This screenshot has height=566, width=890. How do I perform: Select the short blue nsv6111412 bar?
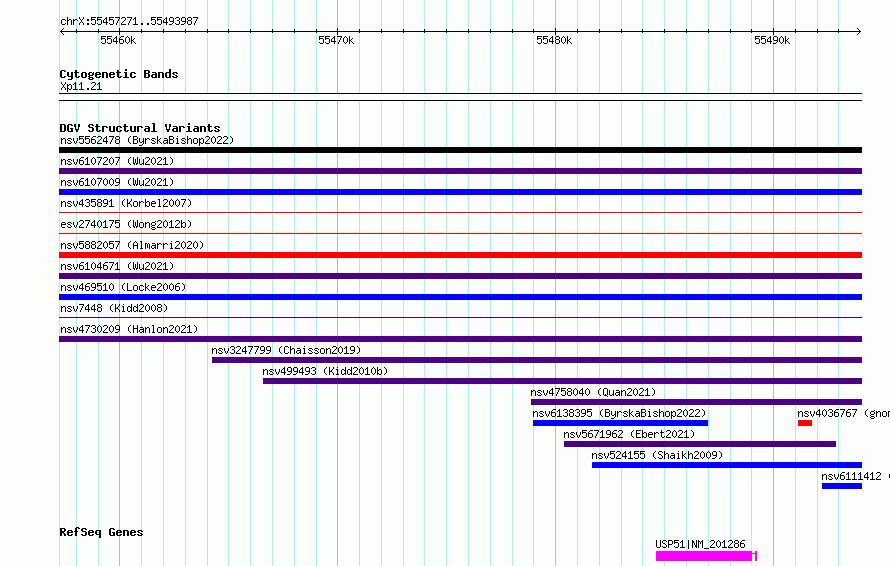click(x=842, y=486)
